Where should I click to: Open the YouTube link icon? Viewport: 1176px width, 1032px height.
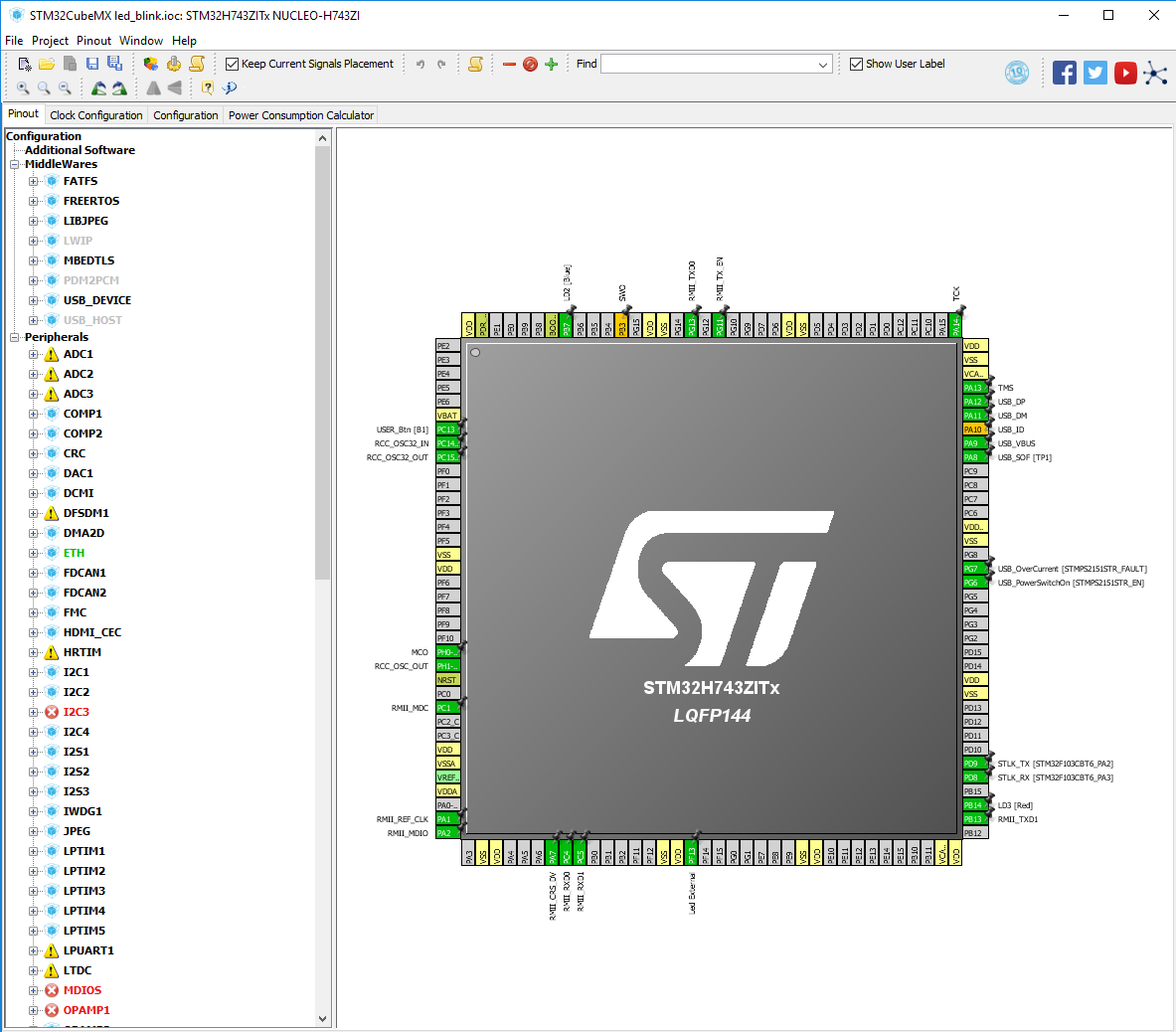point(1125,73)
